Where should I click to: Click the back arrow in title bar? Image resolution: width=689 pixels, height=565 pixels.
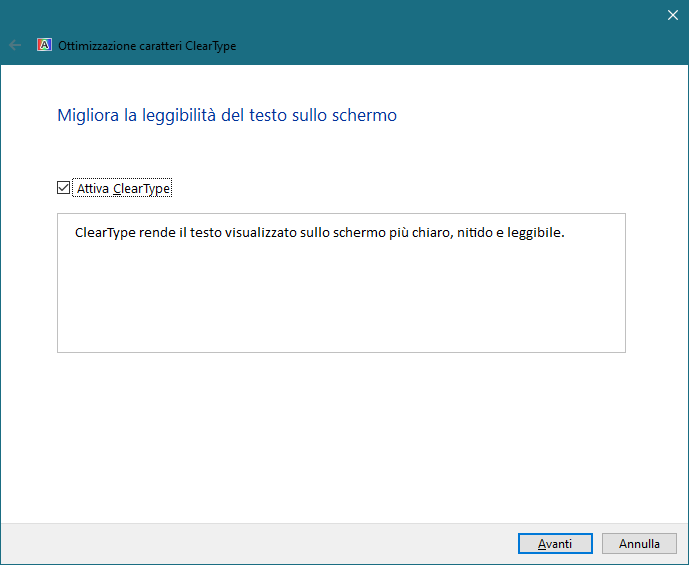[15, 45]
